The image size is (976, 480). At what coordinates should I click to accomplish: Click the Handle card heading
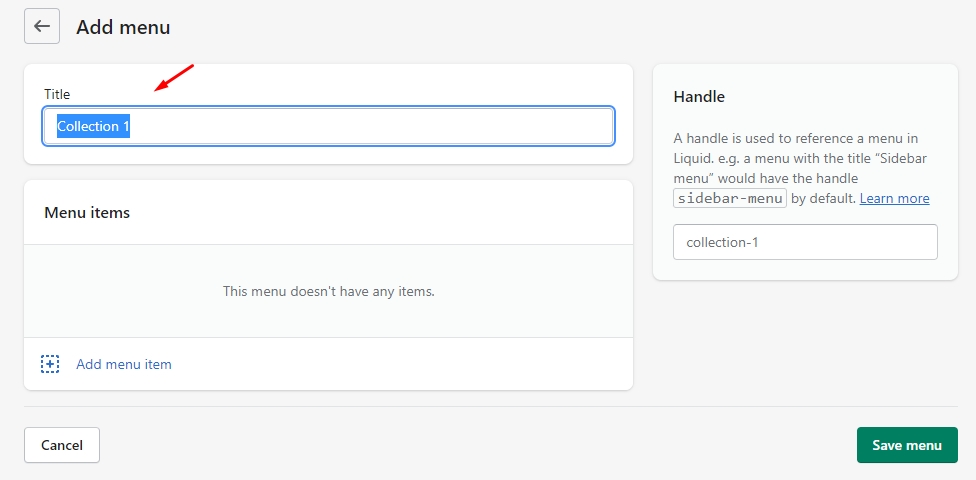[699, 97]
